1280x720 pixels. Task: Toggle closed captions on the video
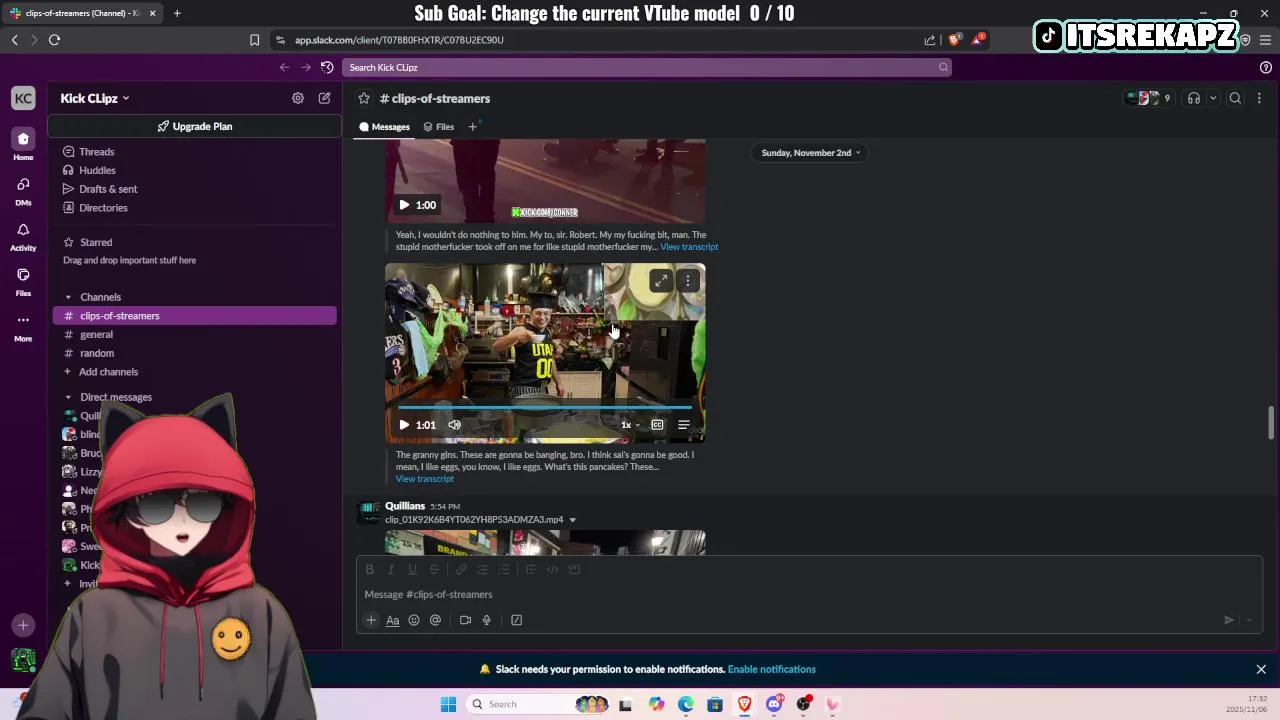657,425
